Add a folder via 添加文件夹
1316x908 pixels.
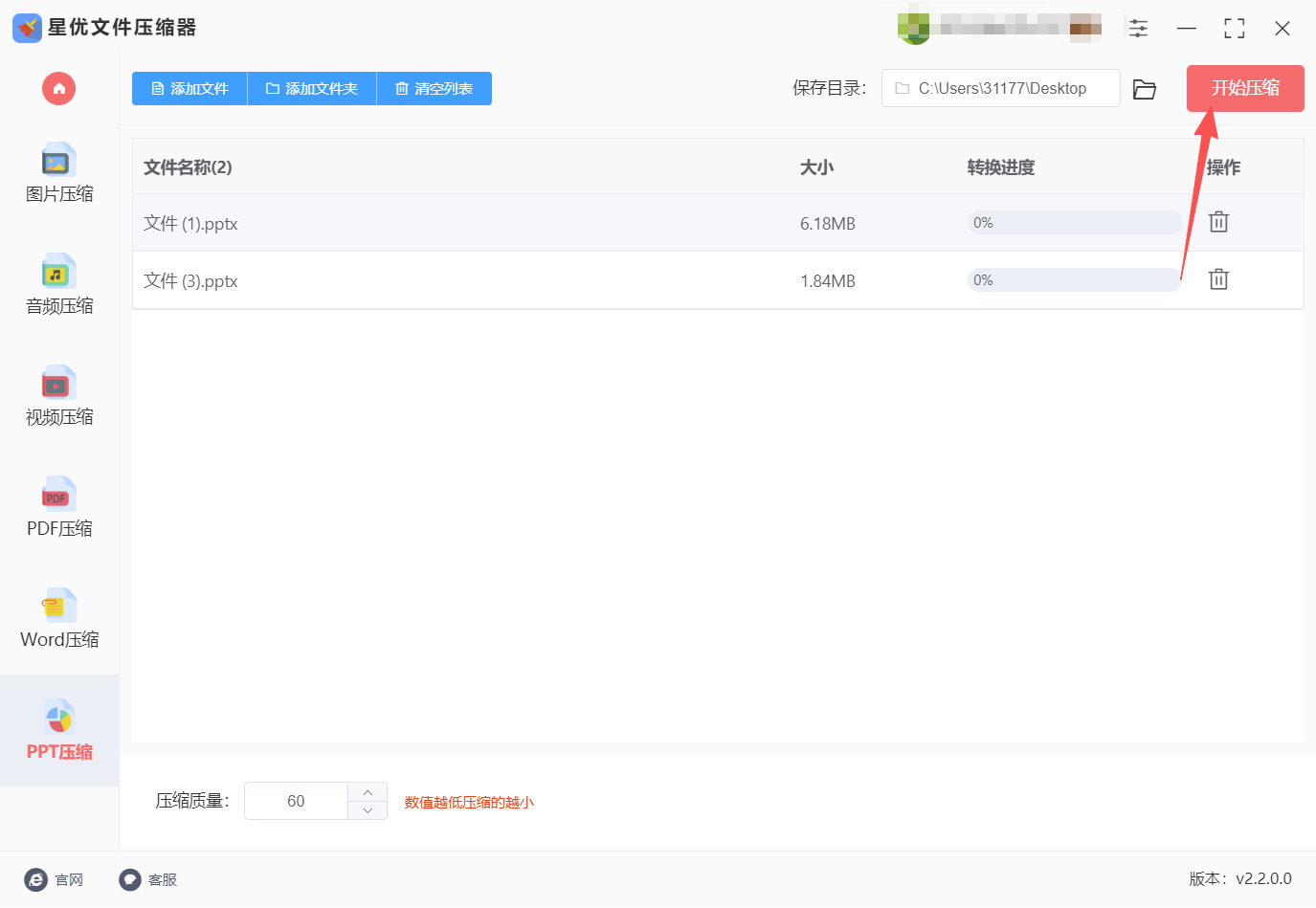click(x=311, y=88)
